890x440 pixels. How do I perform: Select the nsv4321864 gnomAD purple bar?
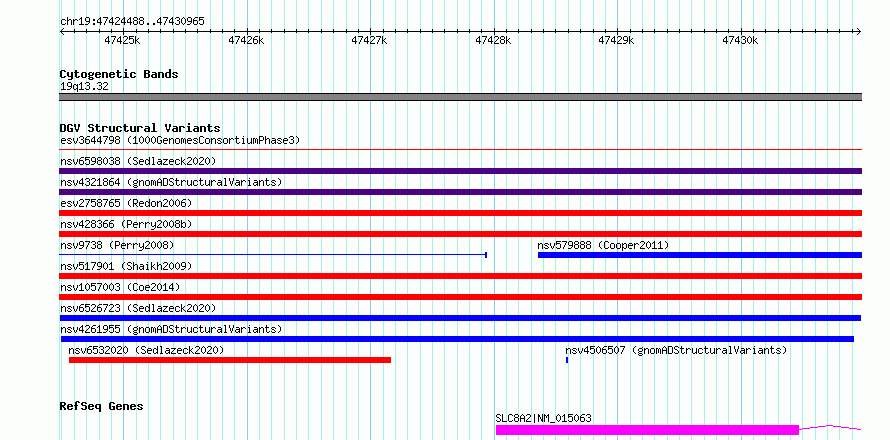click(460, 192)
